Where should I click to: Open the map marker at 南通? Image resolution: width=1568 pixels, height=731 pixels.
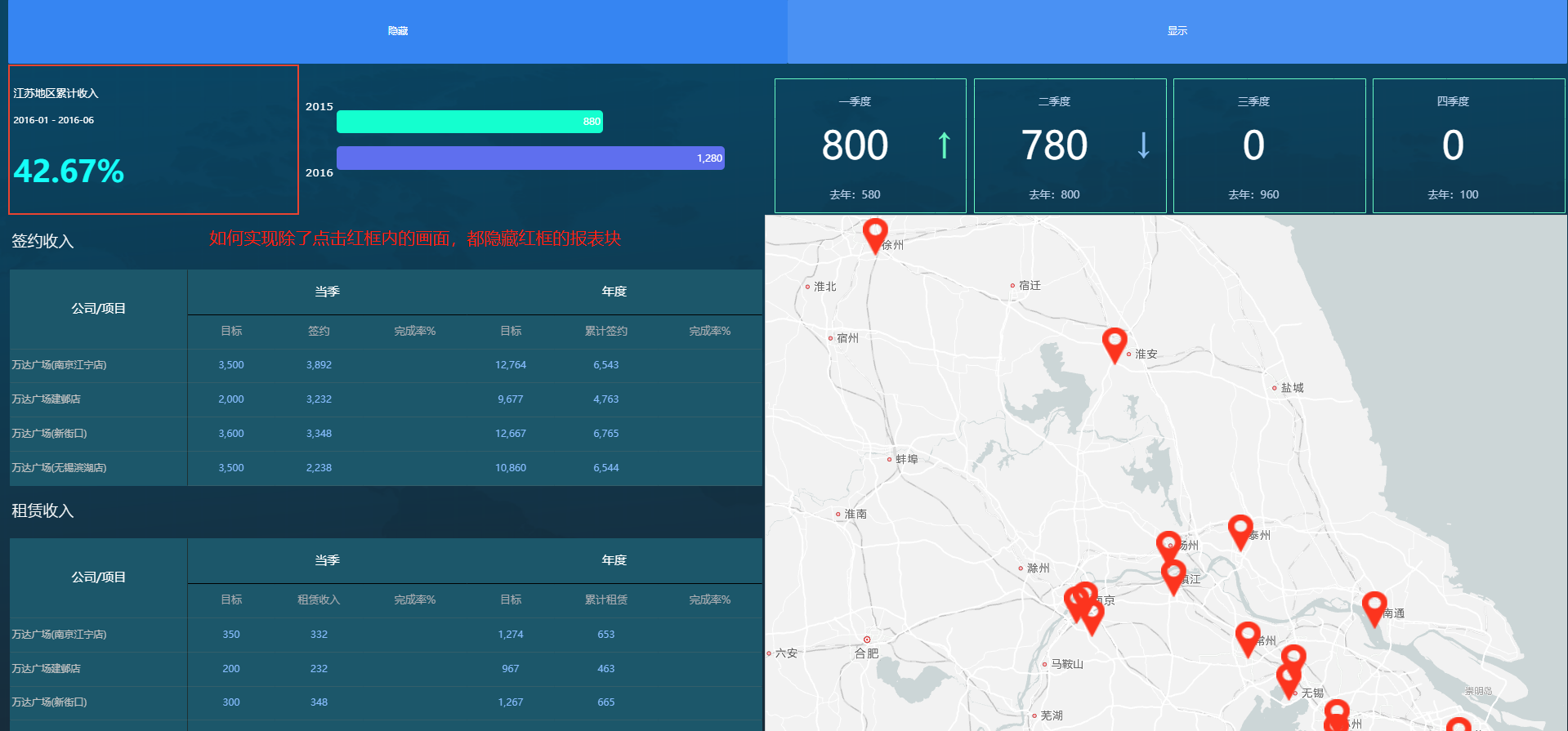point(1374,609)
